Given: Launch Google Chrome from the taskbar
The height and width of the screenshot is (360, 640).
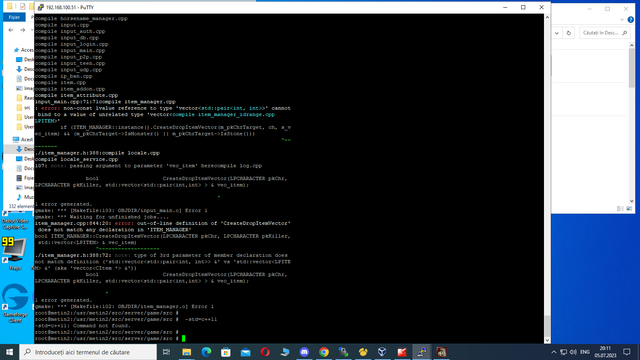Looking at the screenshot, I should tap(324, 352).
